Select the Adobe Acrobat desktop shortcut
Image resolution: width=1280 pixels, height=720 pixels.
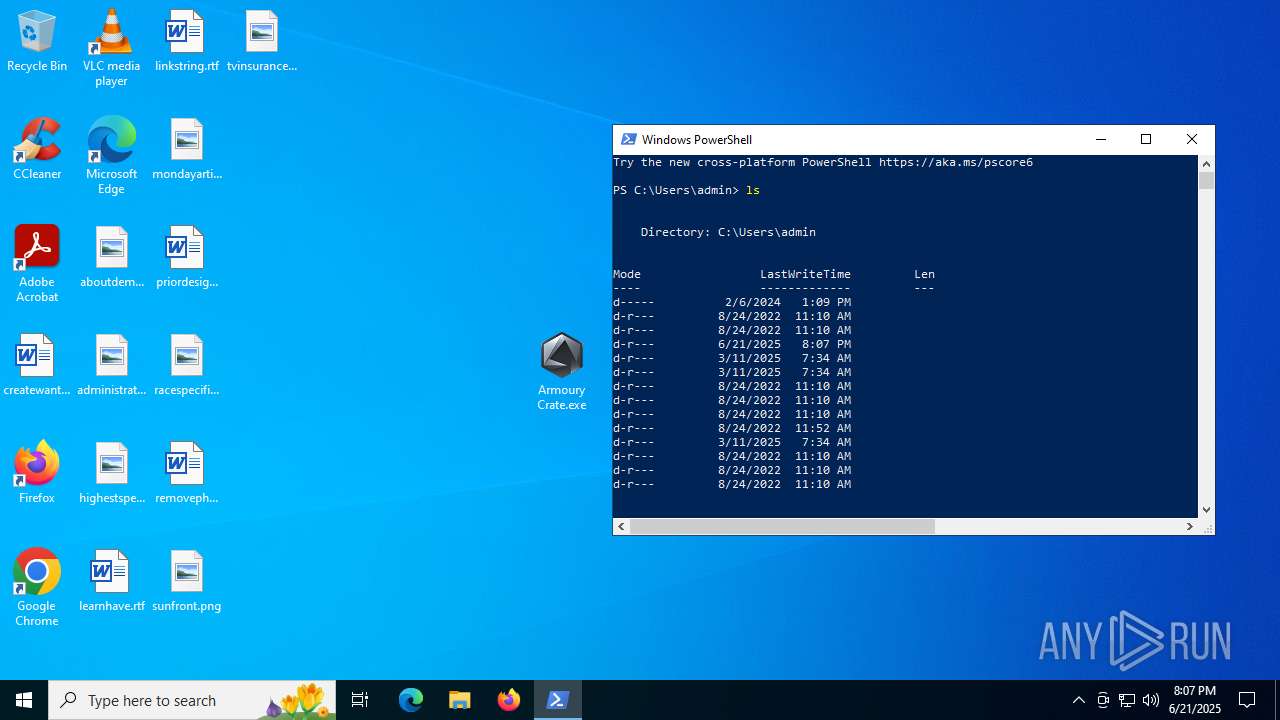pyautogui.click(x=37, y=264)
